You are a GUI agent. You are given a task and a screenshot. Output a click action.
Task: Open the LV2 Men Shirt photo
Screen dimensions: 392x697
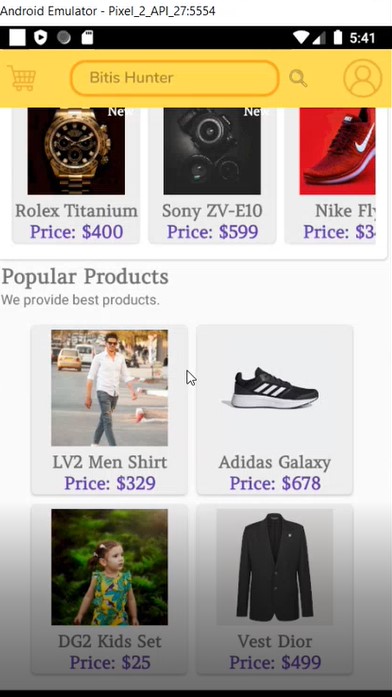tap(109, 388)
